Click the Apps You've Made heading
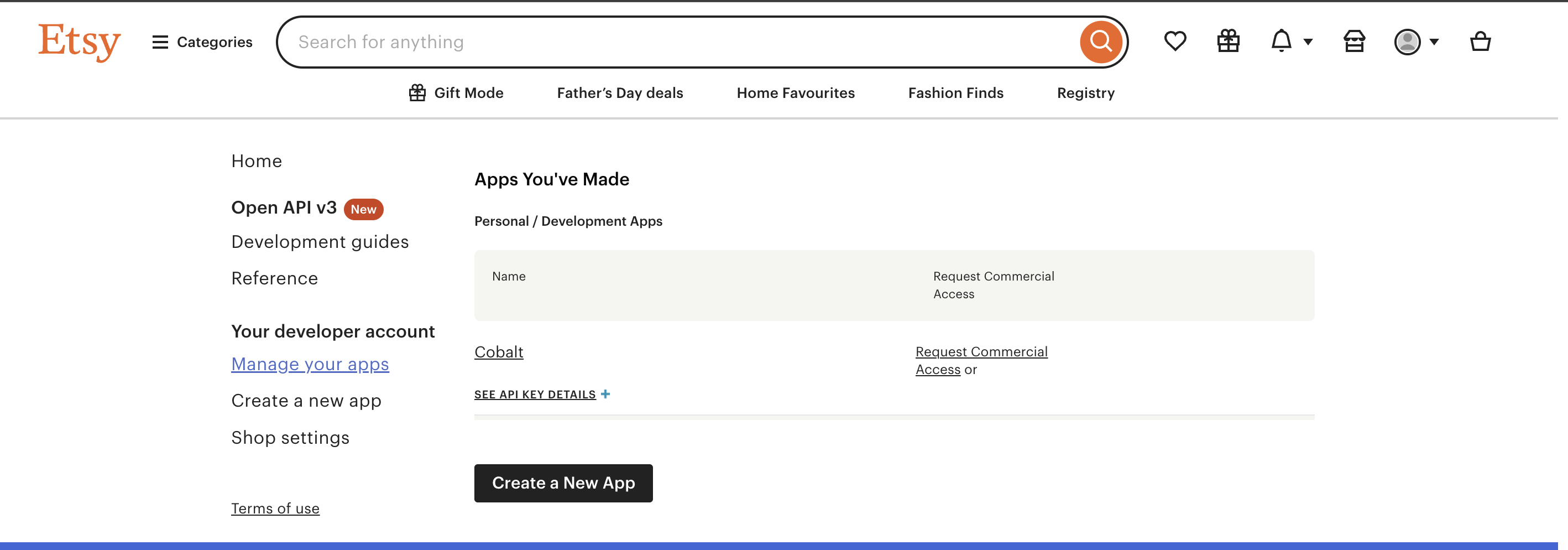The width and height of the screenshot is (1568, 550). (x=551, y=180)
